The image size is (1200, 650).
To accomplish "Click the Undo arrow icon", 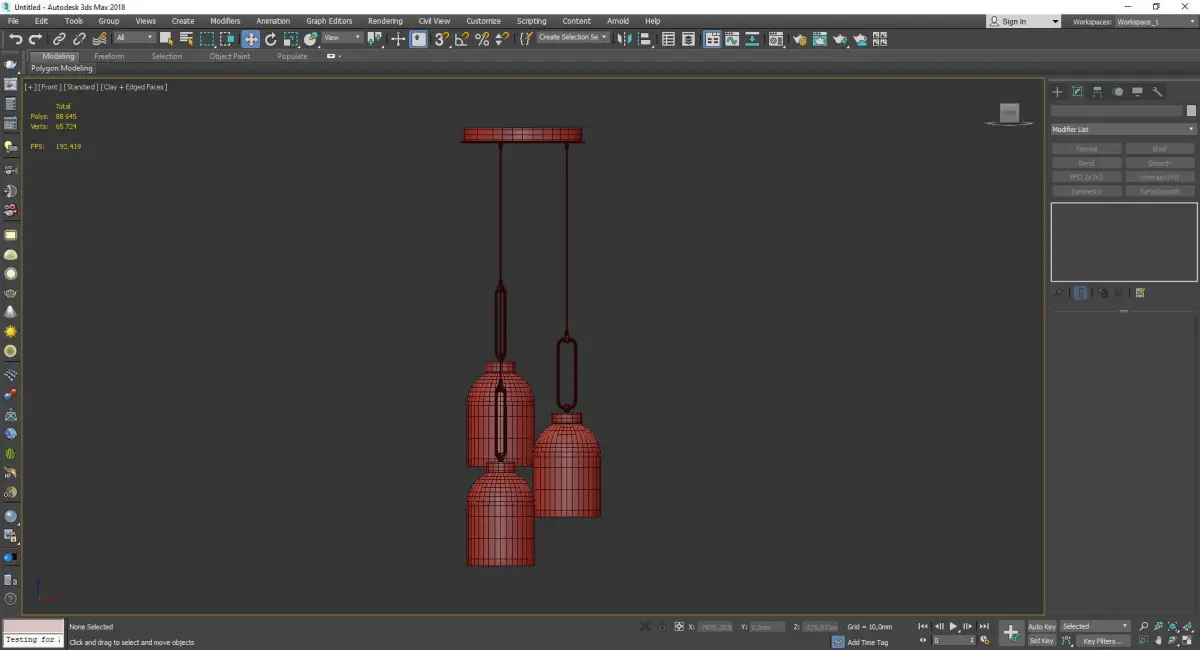I will pos(15,39).
